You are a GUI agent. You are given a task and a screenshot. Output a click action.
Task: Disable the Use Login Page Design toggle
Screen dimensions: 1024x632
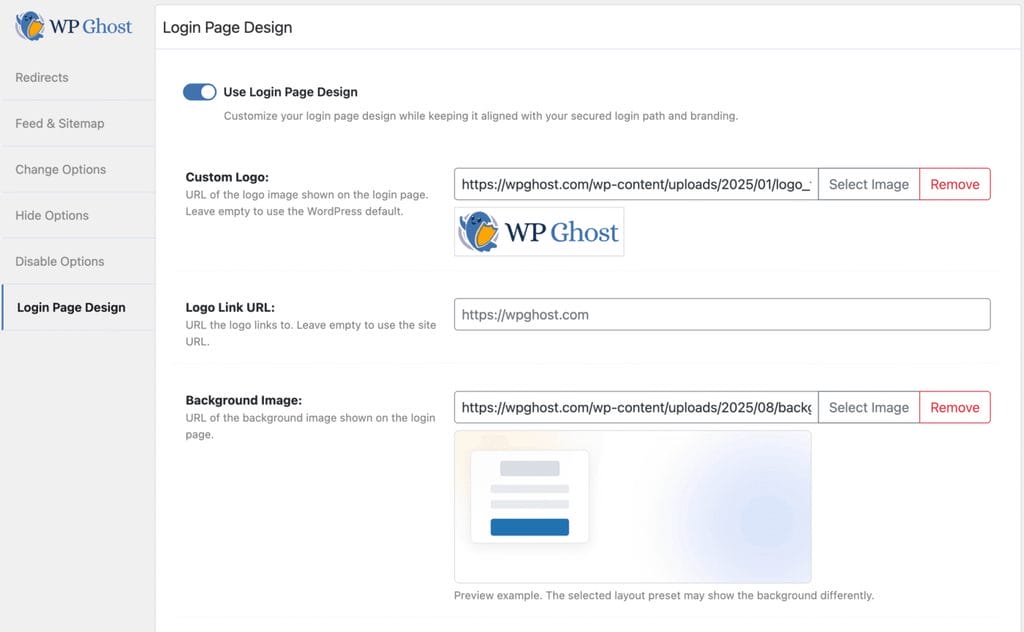click(x=200, y=91)
